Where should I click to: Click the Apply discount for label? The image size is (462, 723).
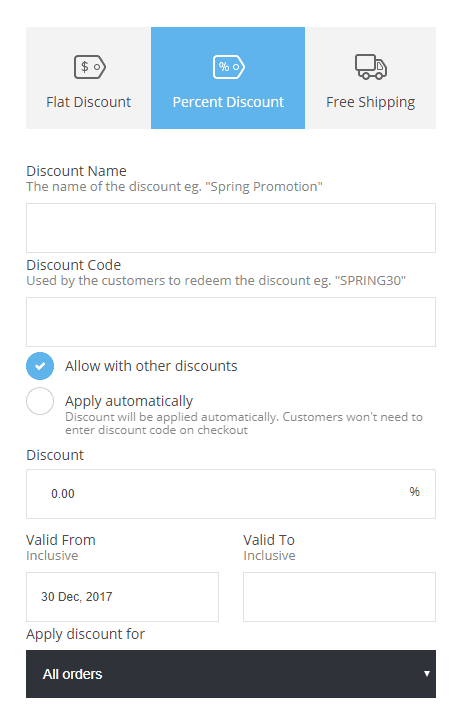coord(85,634)
